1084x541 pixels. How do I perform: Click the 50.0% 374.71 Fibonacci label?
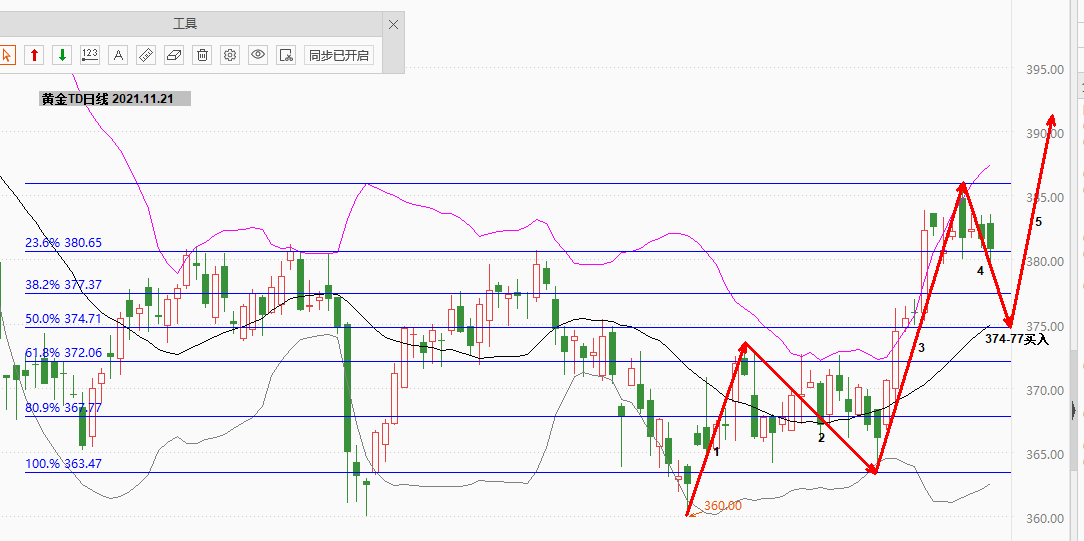click(x=64, y=319)
